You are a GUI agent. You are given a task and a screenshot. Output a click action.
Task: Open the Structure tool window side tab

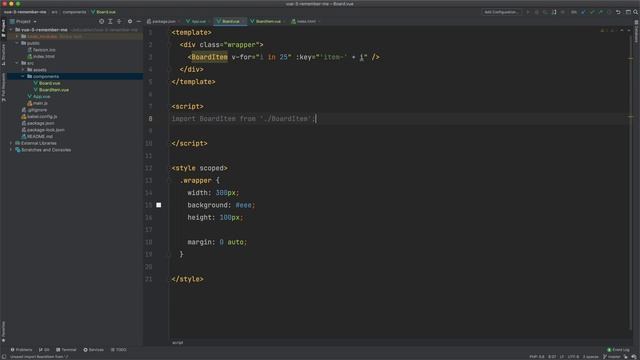(x=4, y=55)
